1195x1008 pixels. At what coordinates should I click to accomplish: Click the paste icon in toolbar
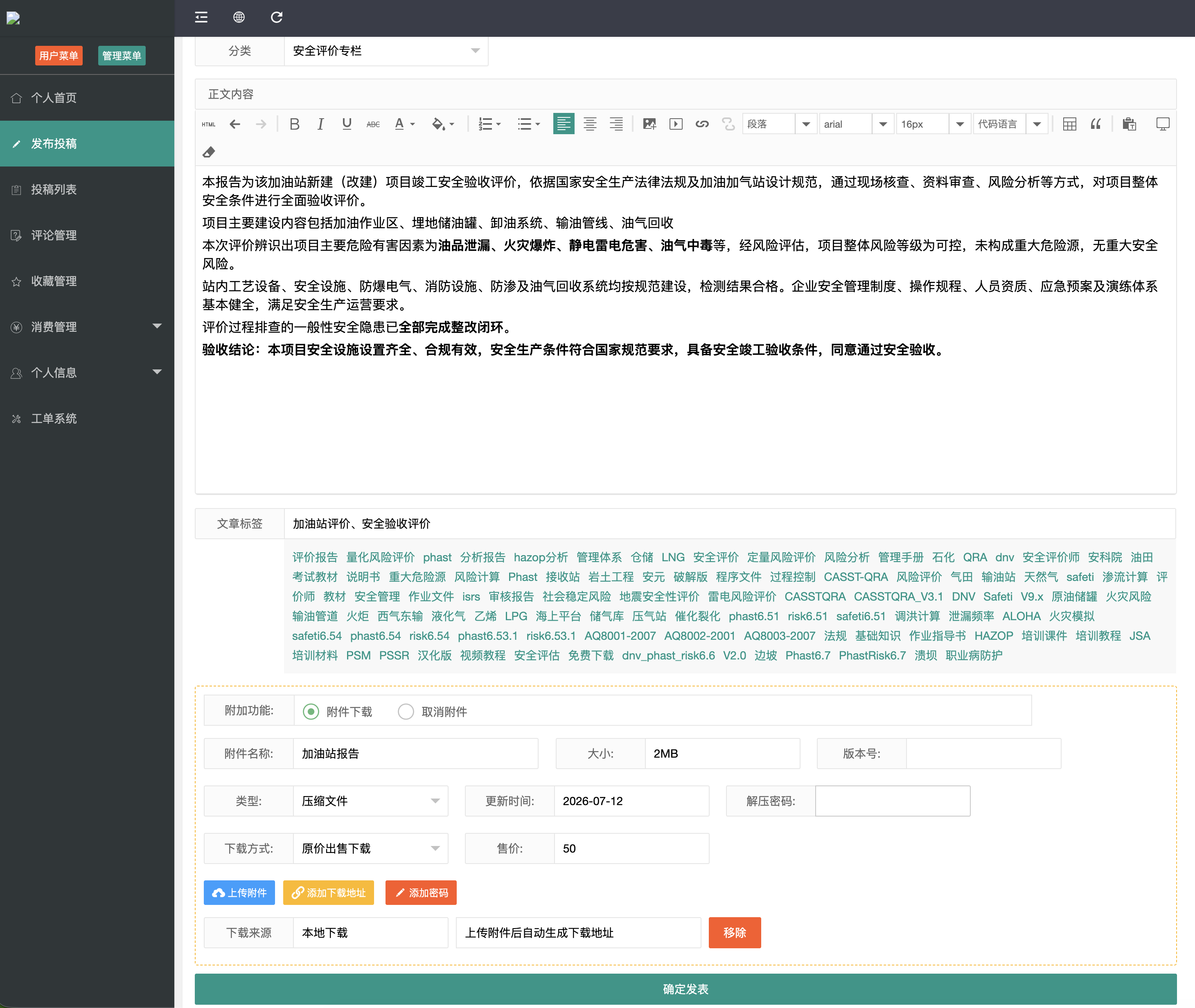[1129, 124]
